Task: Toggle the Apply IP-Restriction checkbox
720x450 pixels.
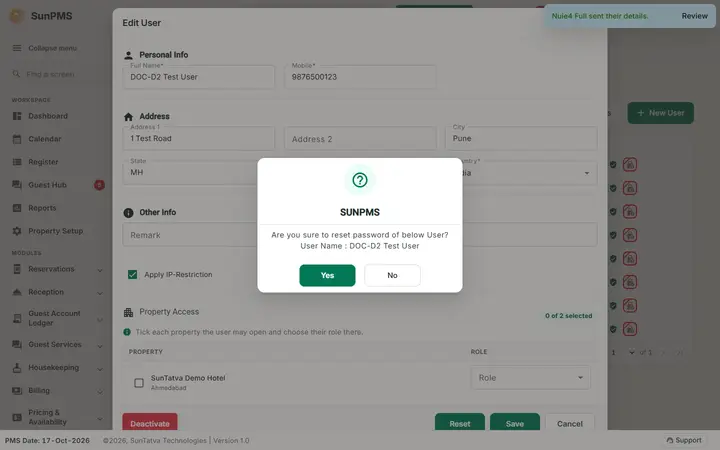Action: point(133,275)
